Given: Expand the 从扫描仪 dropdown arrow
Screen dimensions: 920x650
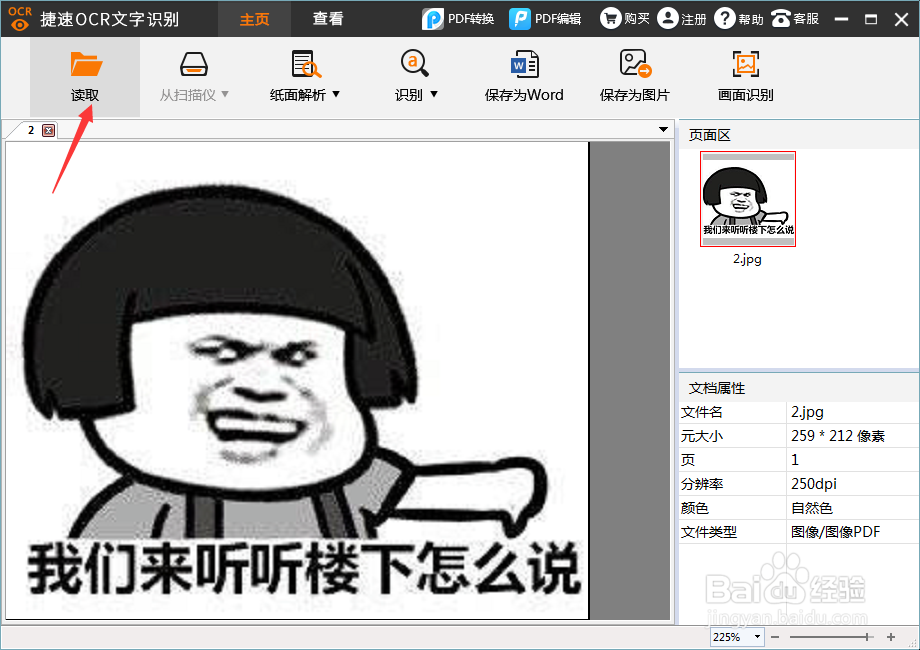Looking at the screenshot, I should click(223, 96).
